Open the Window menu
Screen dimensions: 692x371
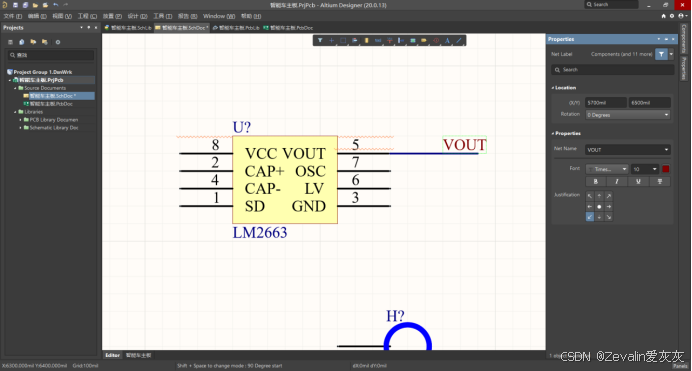[218, 16]
